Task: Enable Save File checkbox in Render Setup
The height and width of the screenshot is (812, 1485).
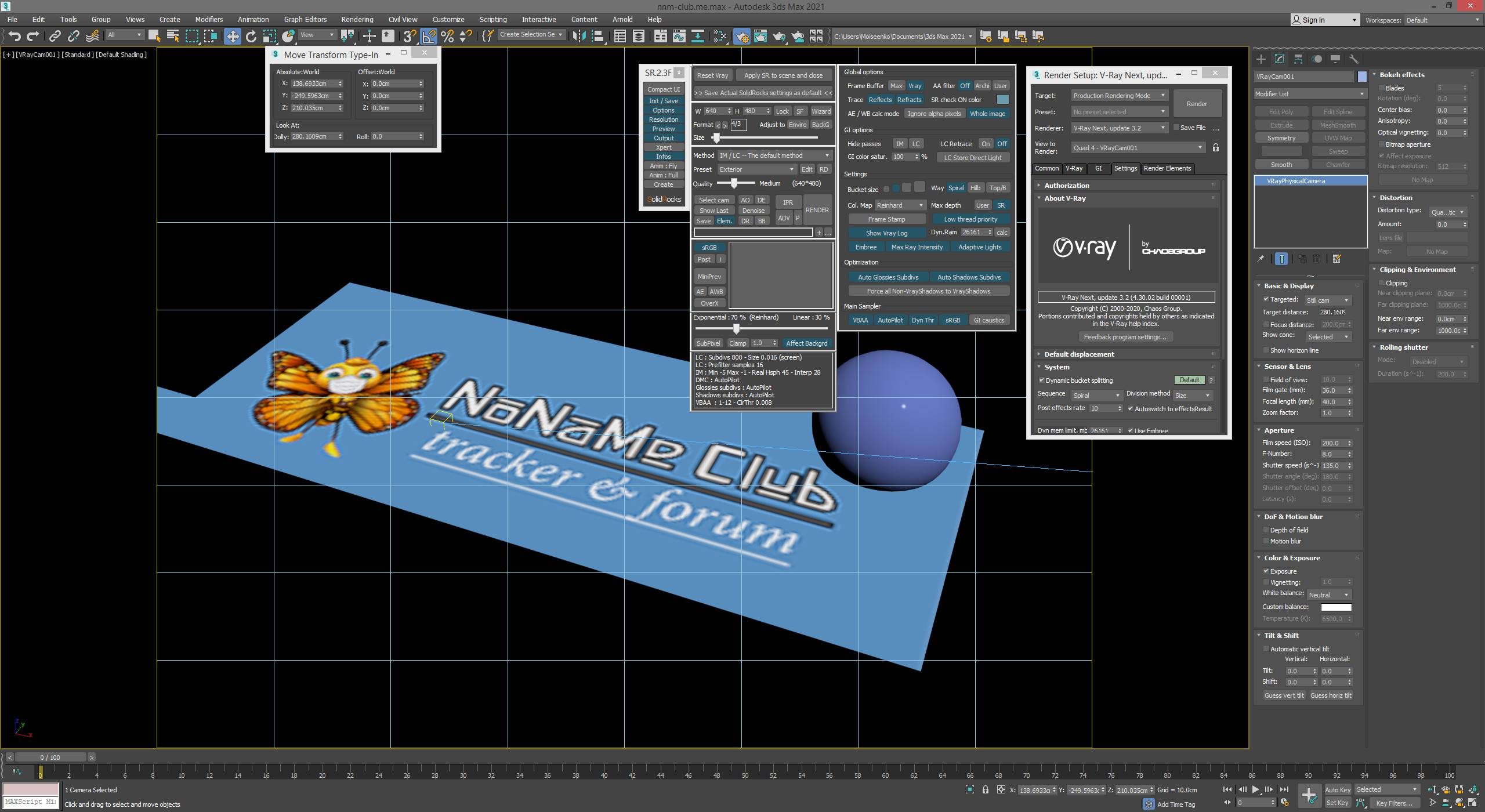Action: point(1176,128)
